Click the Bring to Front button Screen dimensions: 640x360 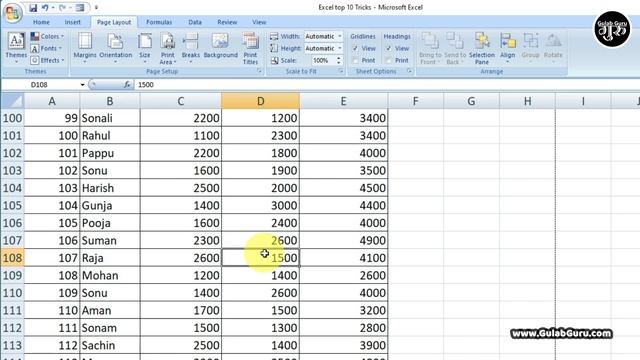pos(430,48)
